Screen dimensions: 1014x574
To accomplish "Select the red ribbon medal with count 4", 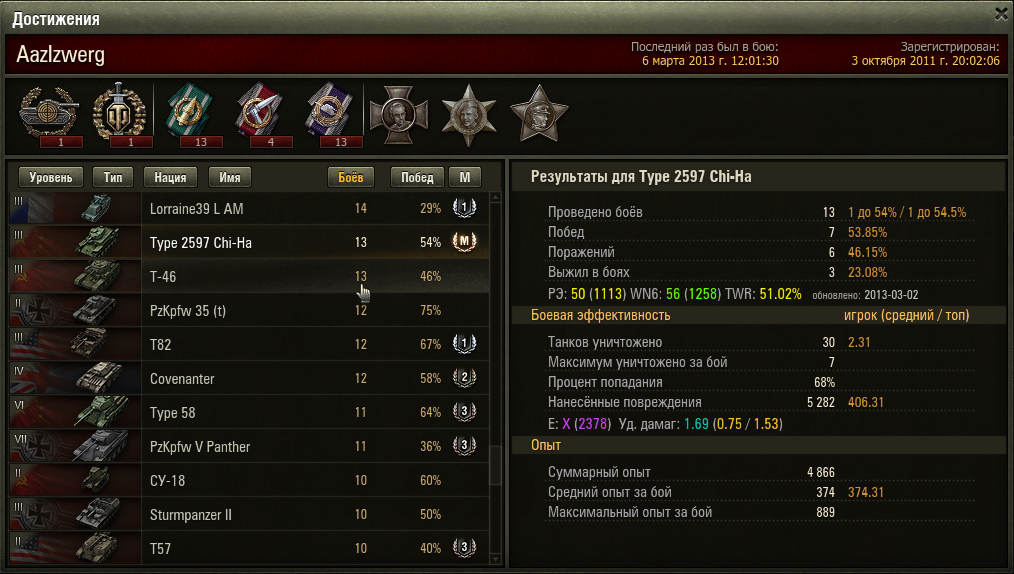I will (x=261, y=114).
